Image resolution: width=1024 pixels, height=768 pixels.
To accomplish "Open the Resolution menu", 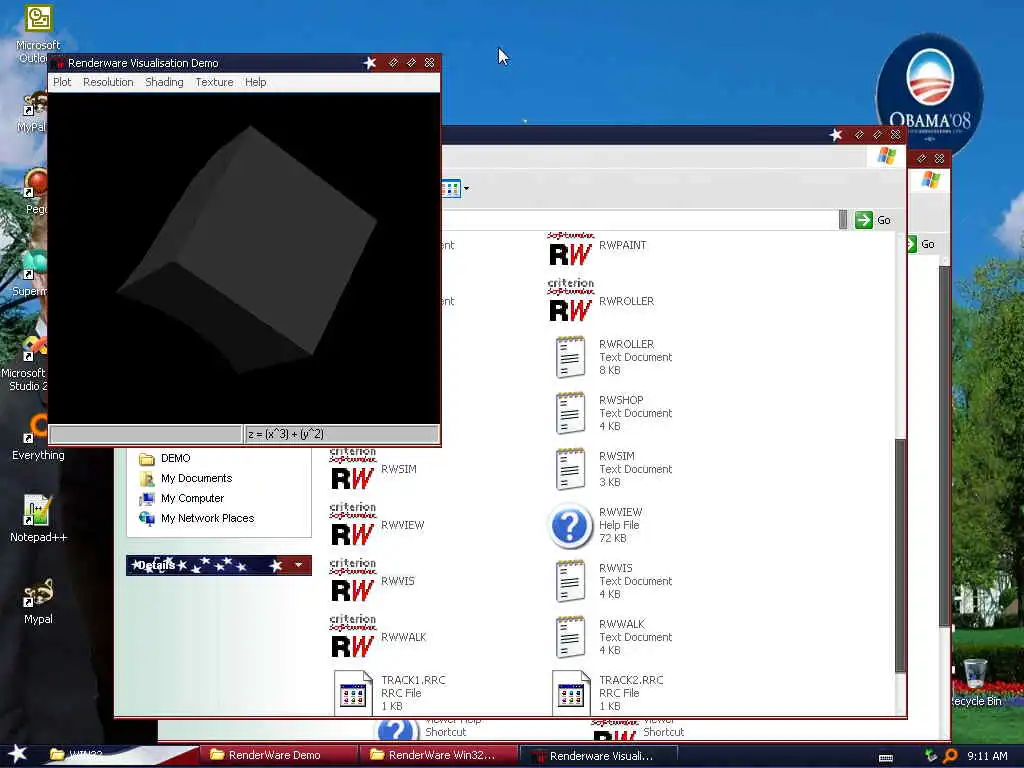I will tap(108, 82).
